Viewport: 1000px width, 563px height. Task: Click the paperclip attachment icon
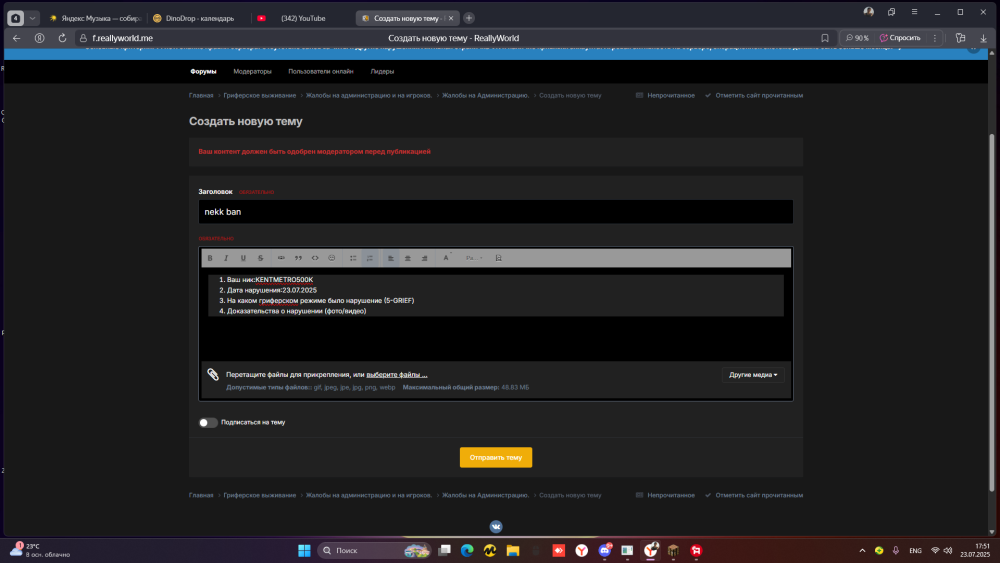(213, 374)
